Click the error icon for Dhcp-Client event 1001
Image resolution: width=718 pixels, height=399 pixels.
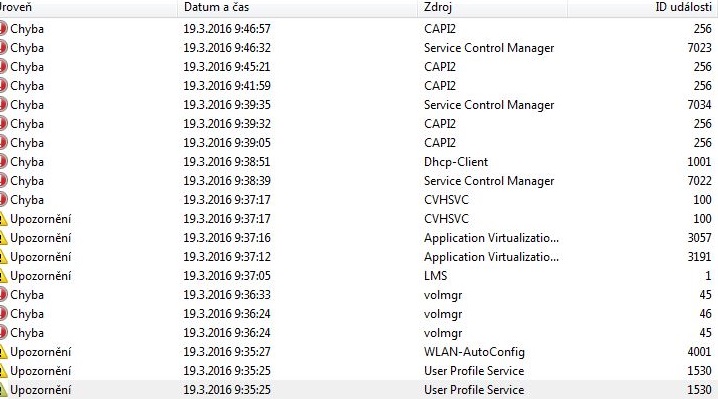(3, 162)
